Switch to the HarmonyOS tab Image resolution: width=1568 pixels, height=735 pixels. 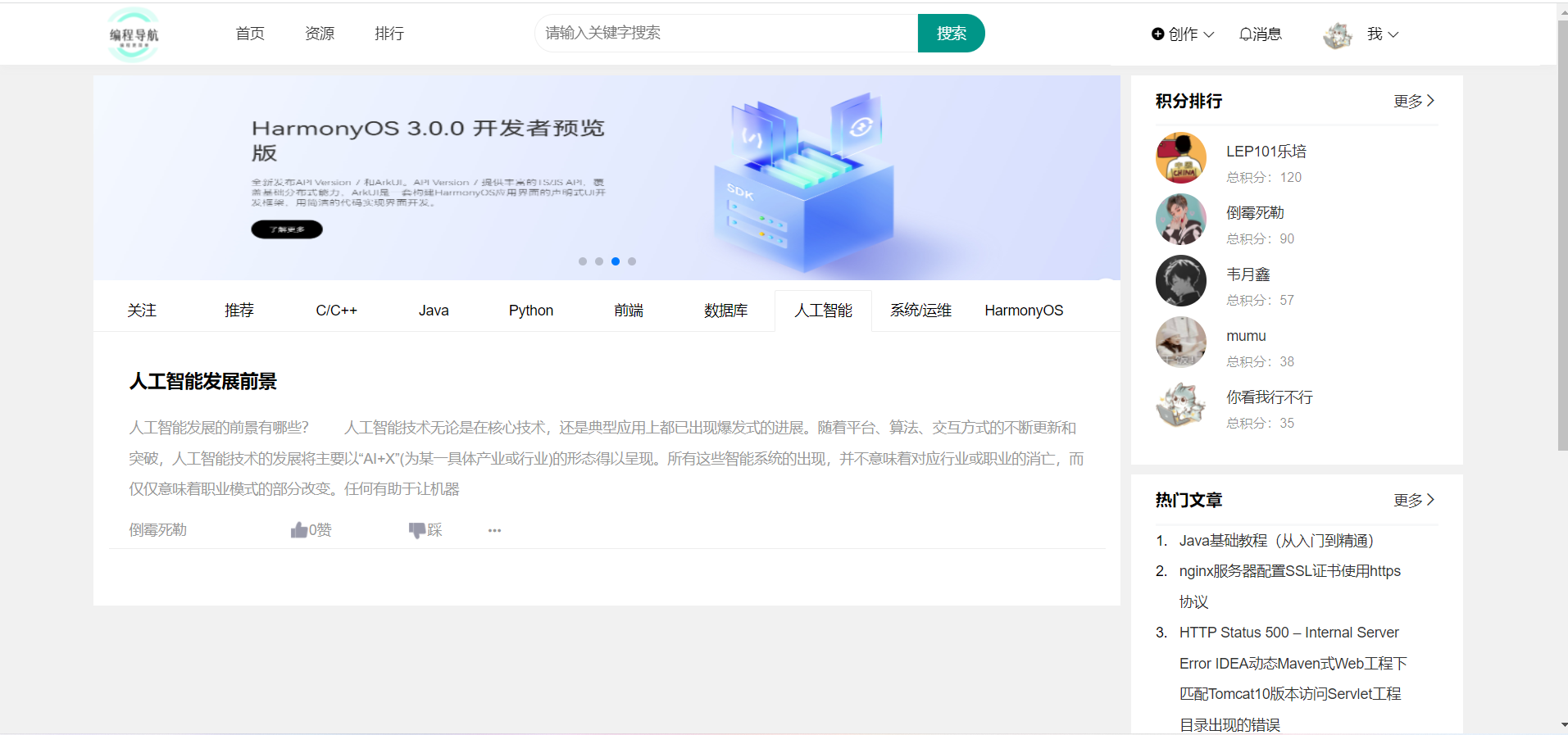1024,311
